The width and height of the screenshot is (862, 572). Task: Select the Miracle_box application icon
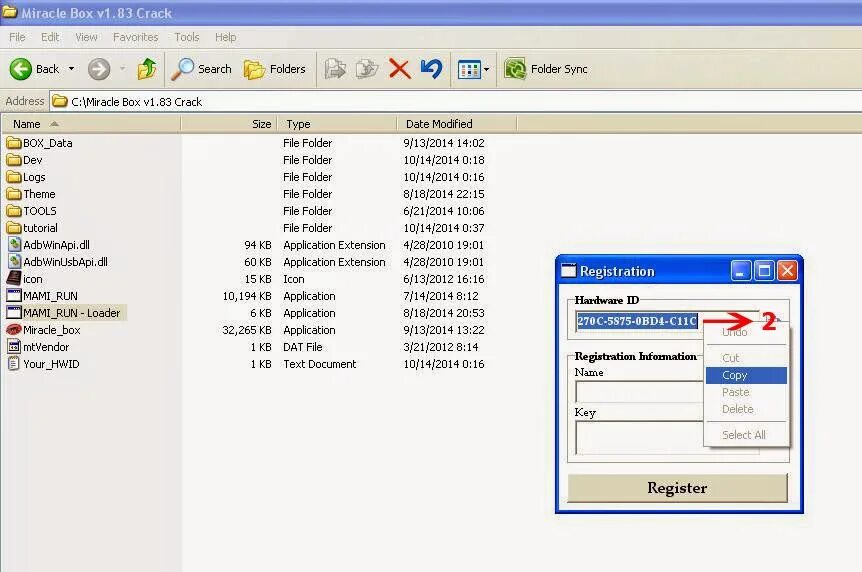(x=14, y=330)
